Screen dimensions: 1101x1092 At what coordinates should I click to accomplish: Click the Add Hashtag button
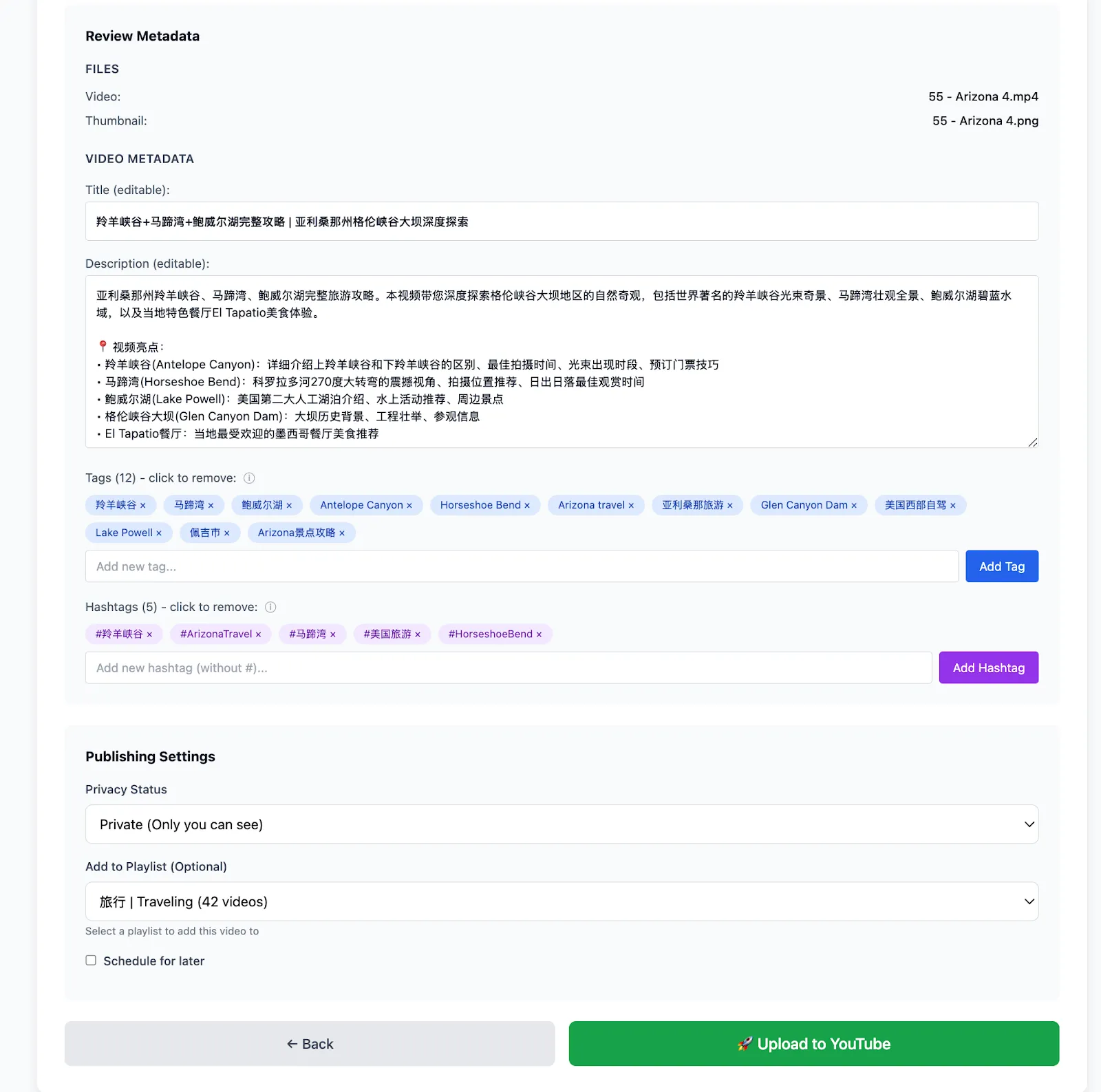(988, 667)
